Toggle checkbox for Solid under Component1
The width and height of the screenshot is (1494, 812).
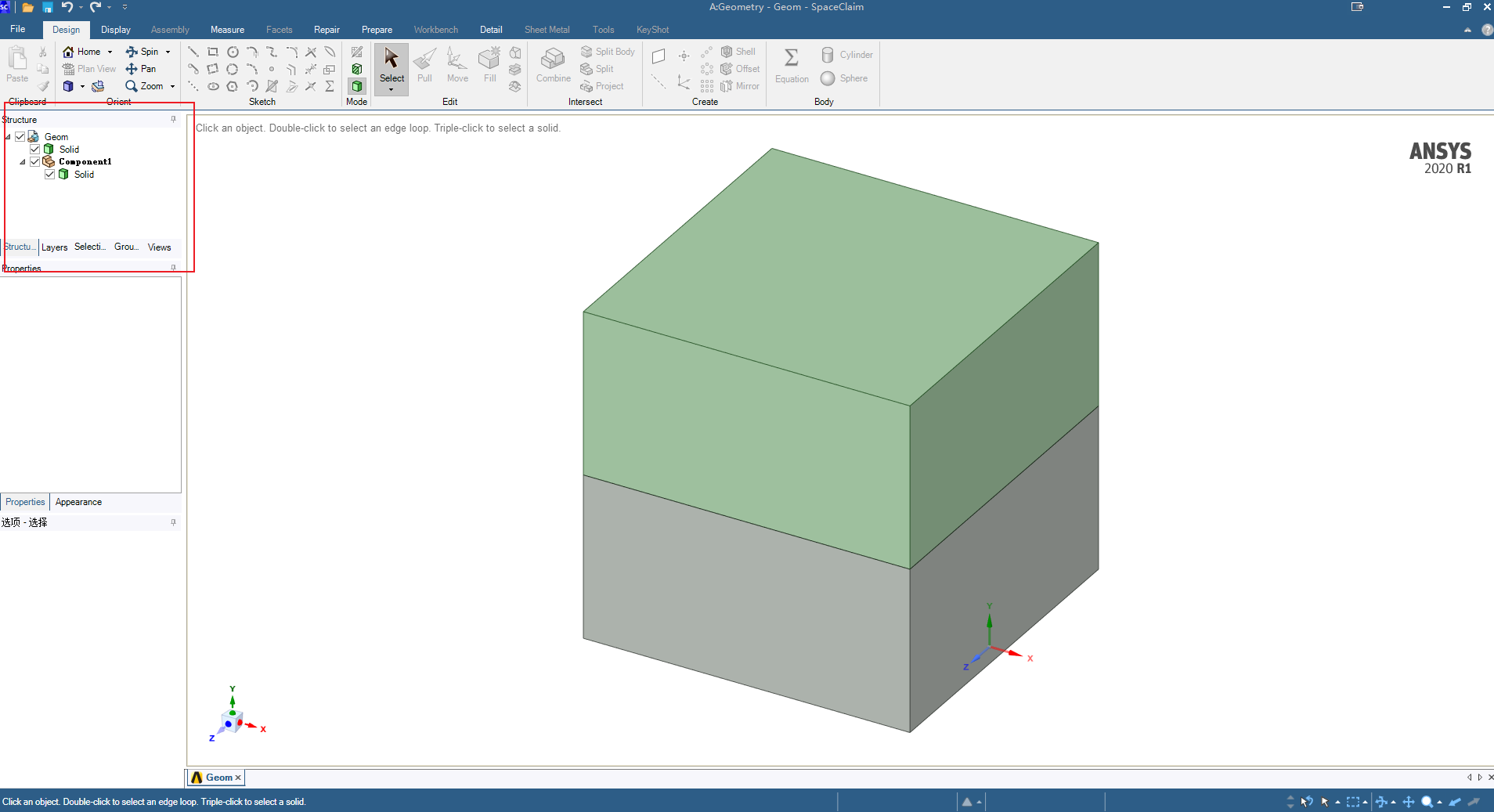pyautogui.click(x=50, y=175)
